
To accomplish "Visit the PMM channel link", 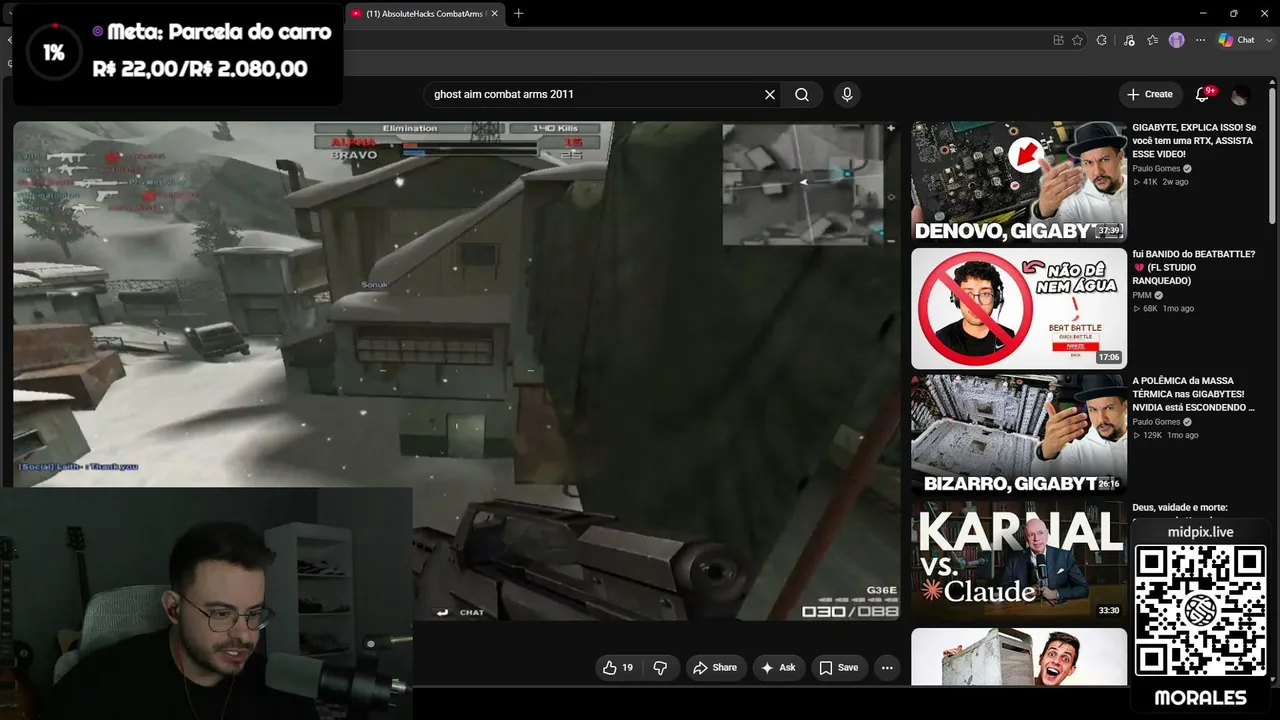I will click(x=1142, y=295).
